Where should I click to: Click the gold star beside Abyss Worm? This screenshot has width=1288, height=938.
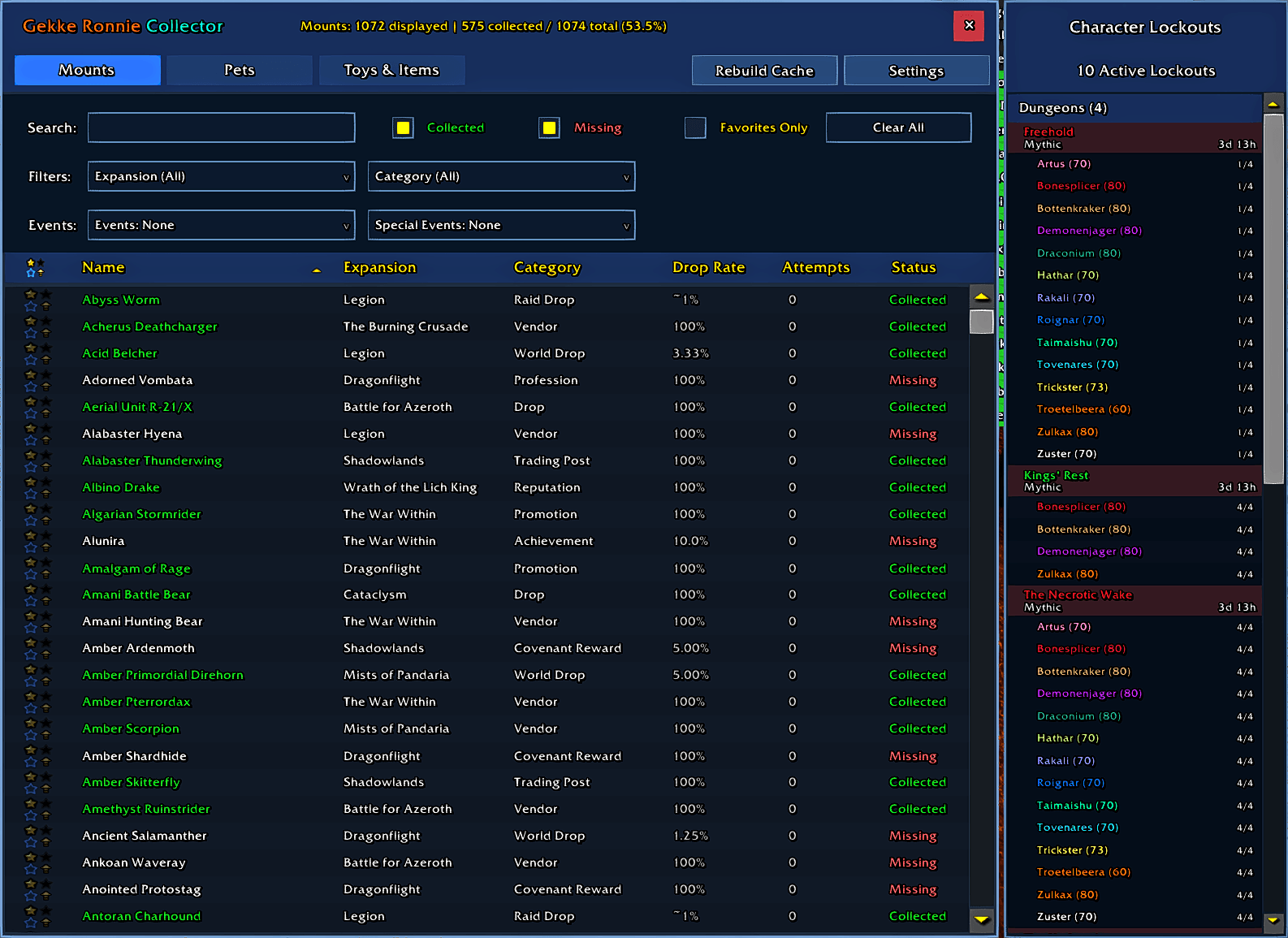30,294
